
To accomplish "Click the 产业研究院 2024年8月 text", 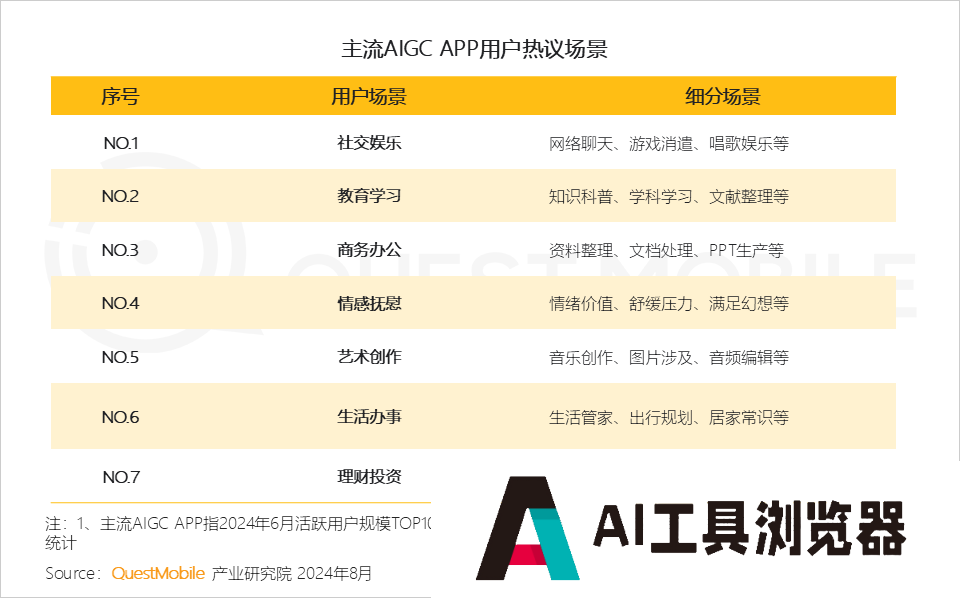I will (291, 574).
